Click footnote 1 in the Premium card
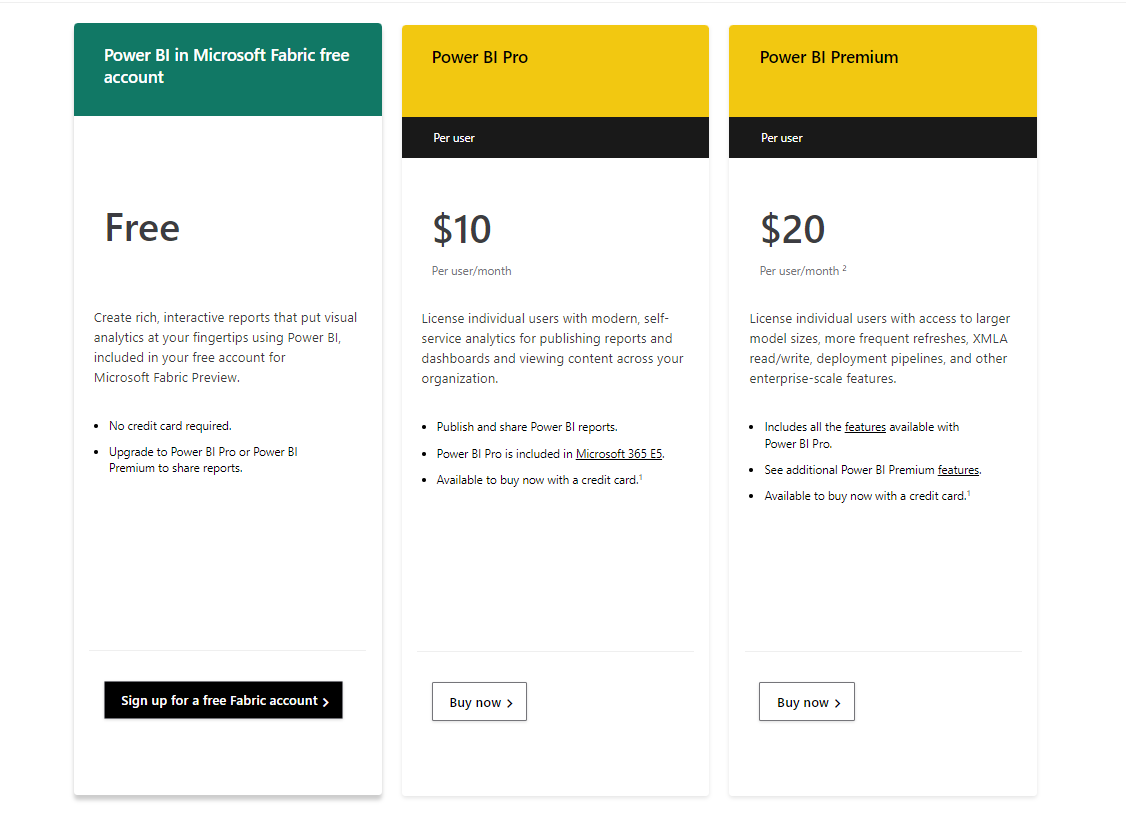1126x821 pixels. tap(968, 493)
